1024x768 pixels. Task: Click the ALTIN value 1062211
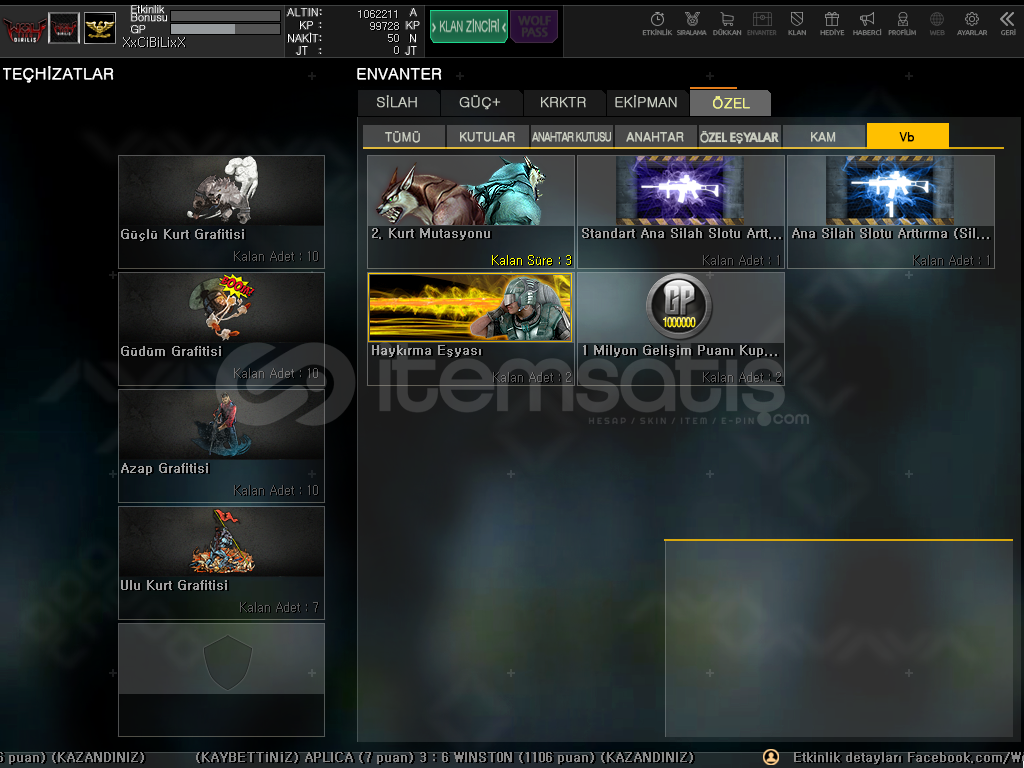click(377, 14)
